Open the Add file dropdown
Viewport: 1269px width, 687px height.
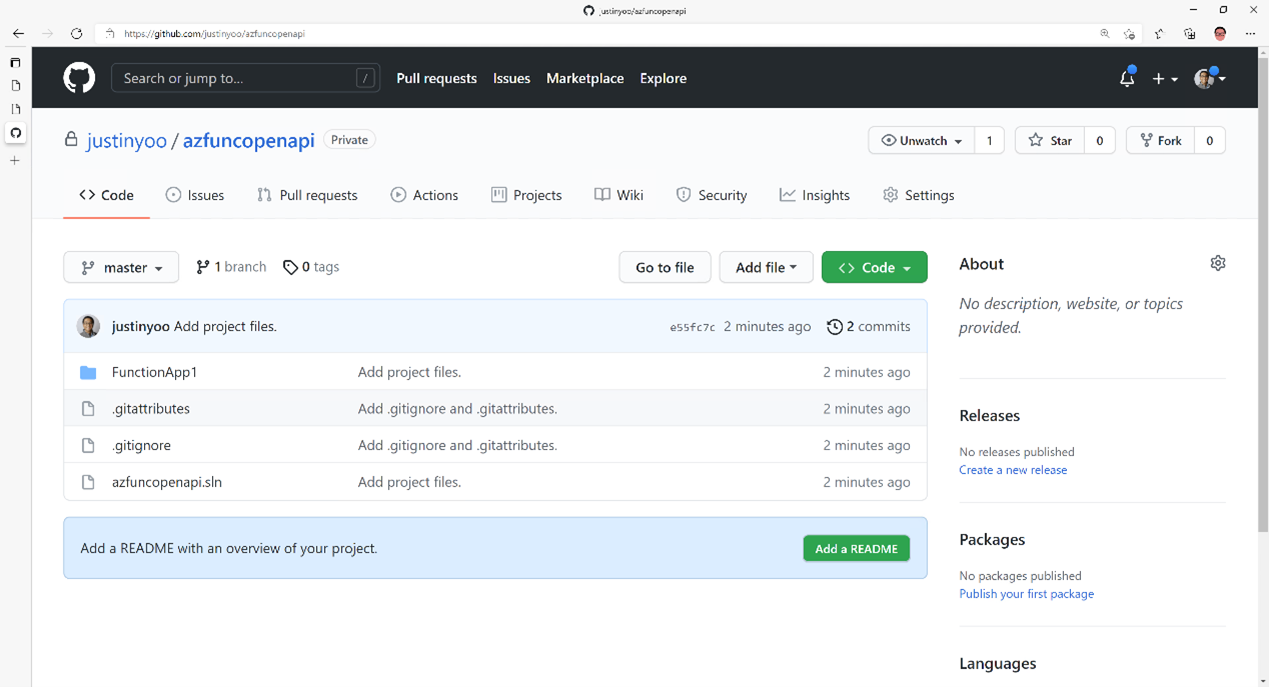[766, 267]
